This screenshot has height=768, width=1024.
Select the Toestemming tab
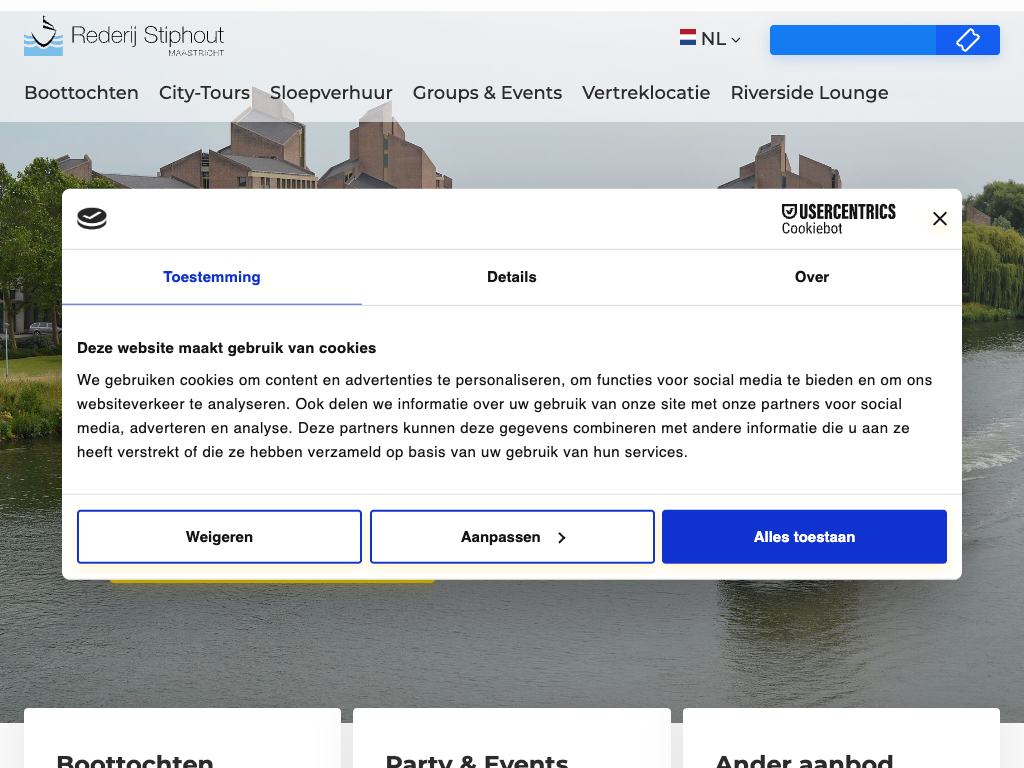point(212,277)
